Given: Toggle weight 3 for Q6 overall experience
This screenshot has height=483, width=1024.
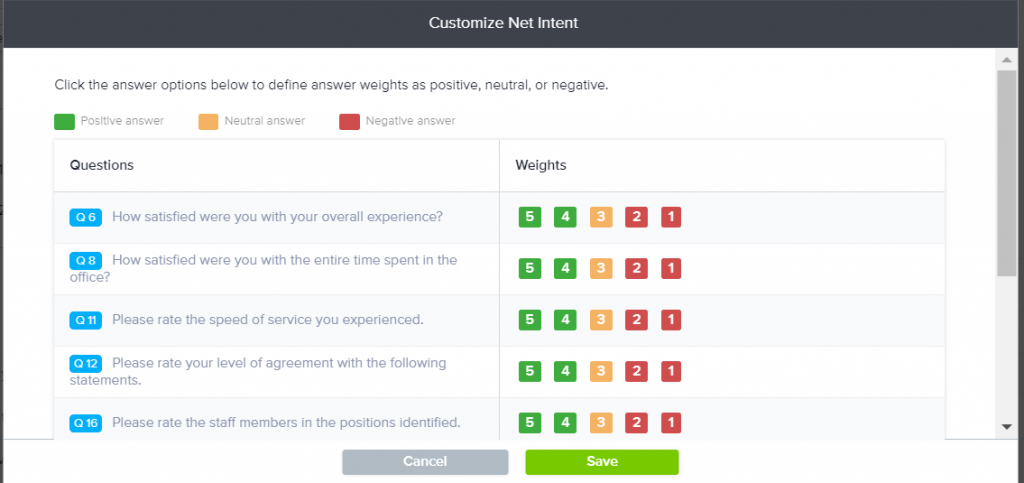Looking at the screenshot, I should coord(600,217).
